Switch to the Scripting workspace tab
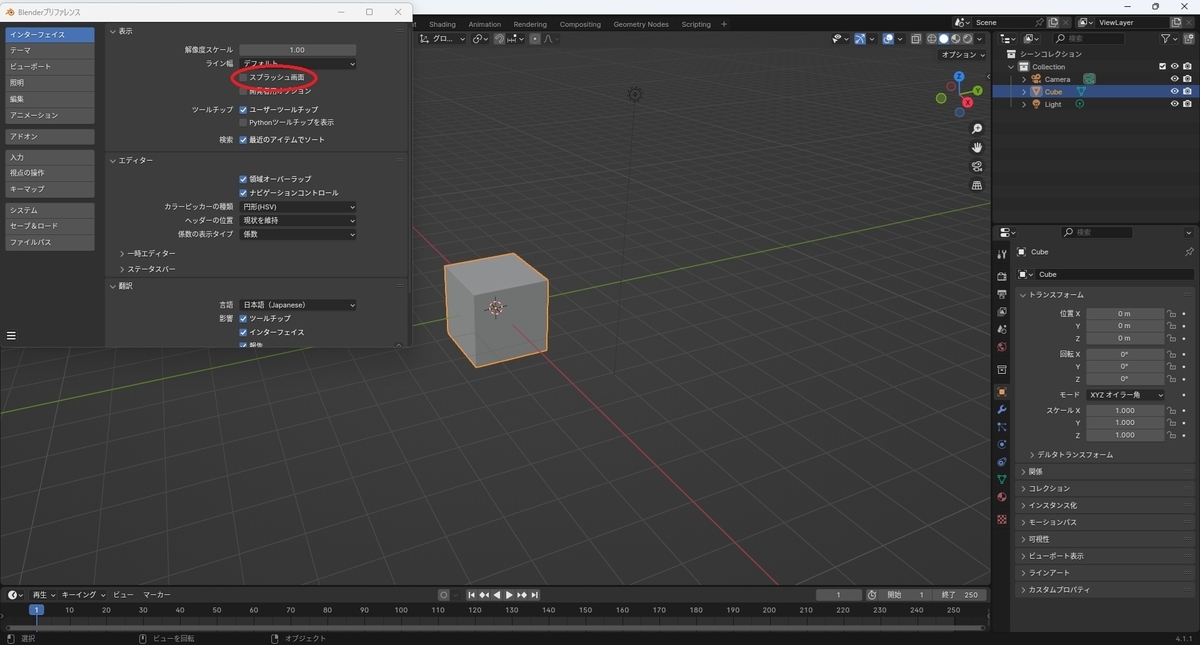1200x645 pixels. pyautogui.click(x=696, y=24)
